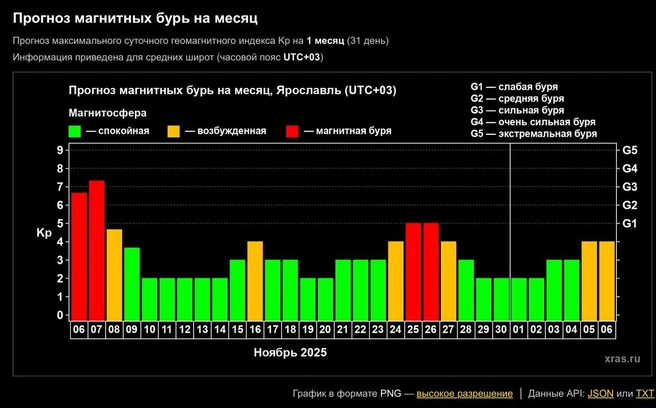Viewport: 656px width, 408px height.
Task: Click the G4 scale label on right axis
Action: pyautogui.click(x=630, y=169)
